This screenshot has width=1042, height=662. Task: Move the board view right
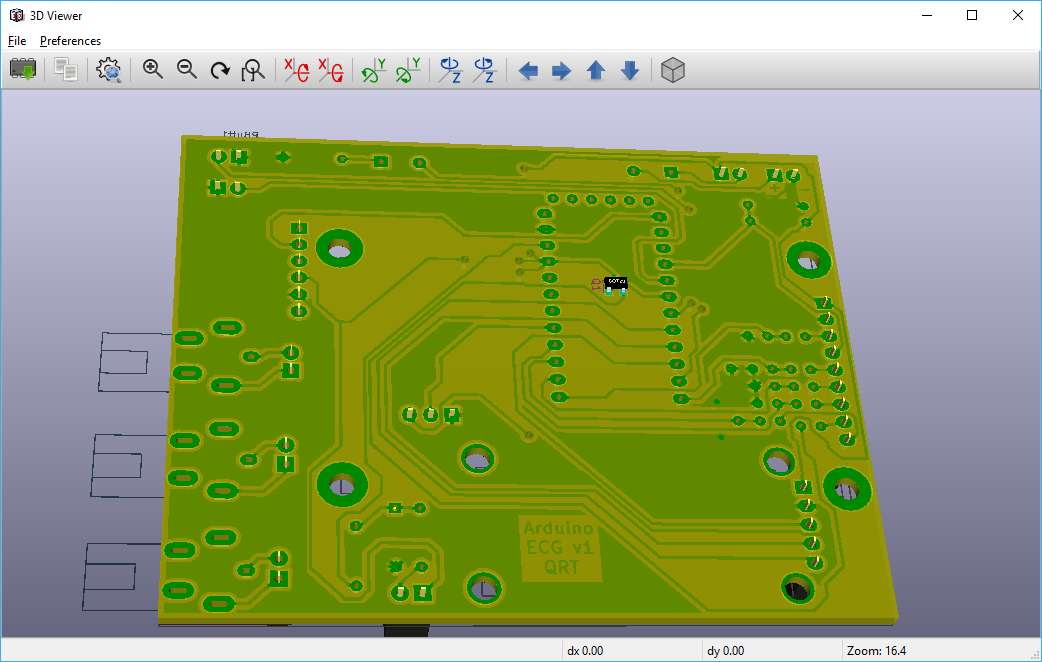pyautogui.click(x=561, y=70)
